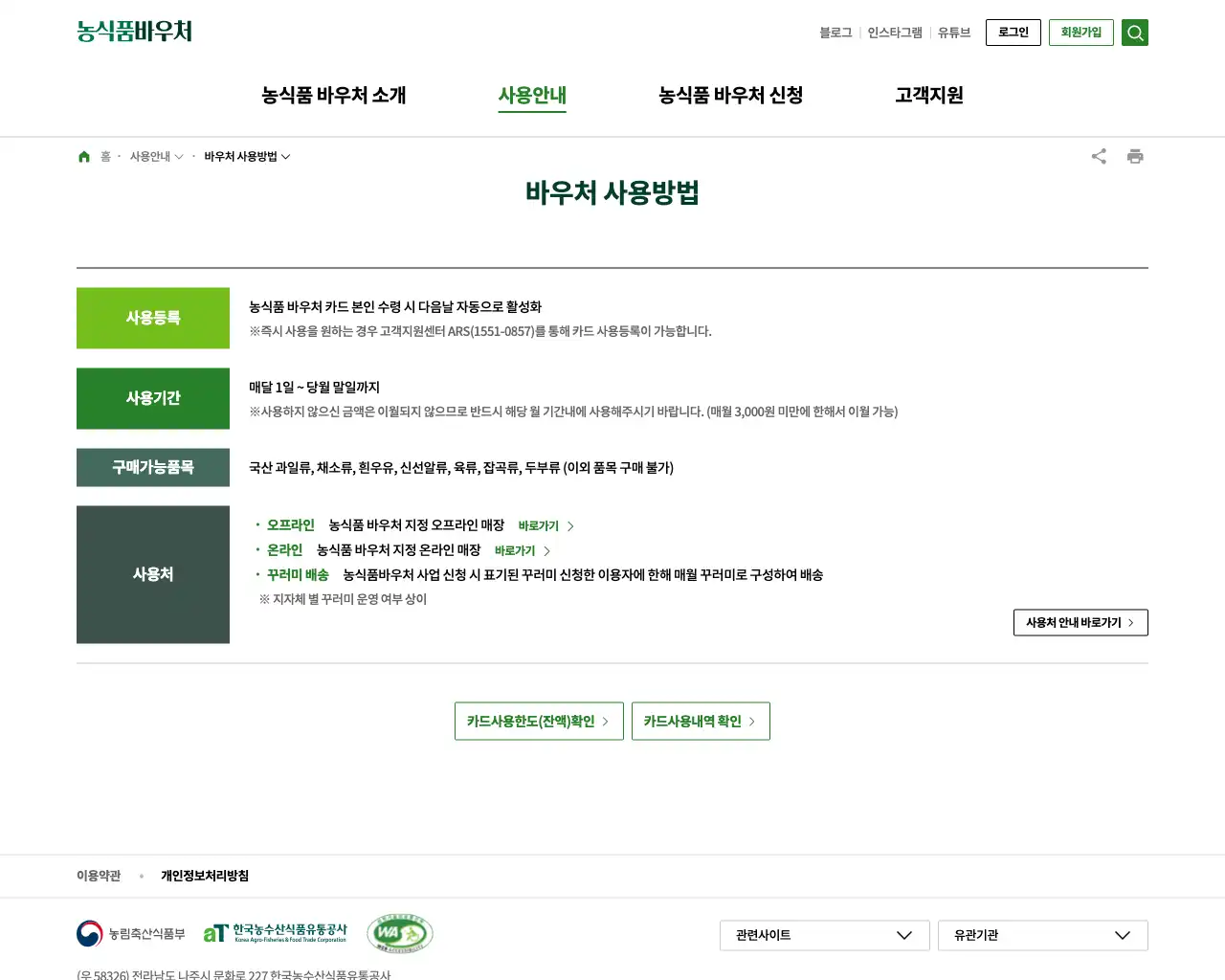Click the home icon in breadcrumb

point(84,157)
